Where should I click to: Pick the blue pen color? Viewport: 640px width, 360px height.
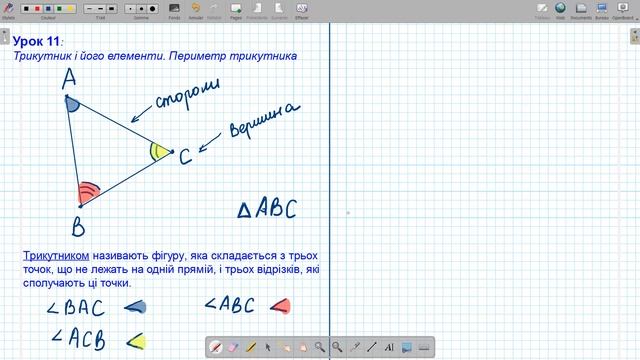[48, 9]
